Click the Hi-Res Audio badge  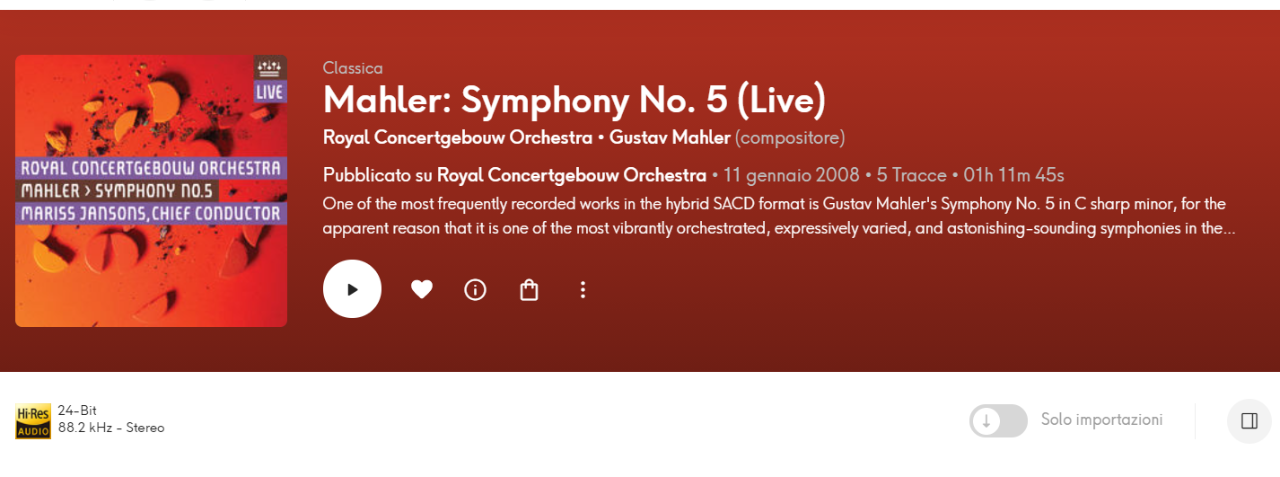click(x=33, y=420)
